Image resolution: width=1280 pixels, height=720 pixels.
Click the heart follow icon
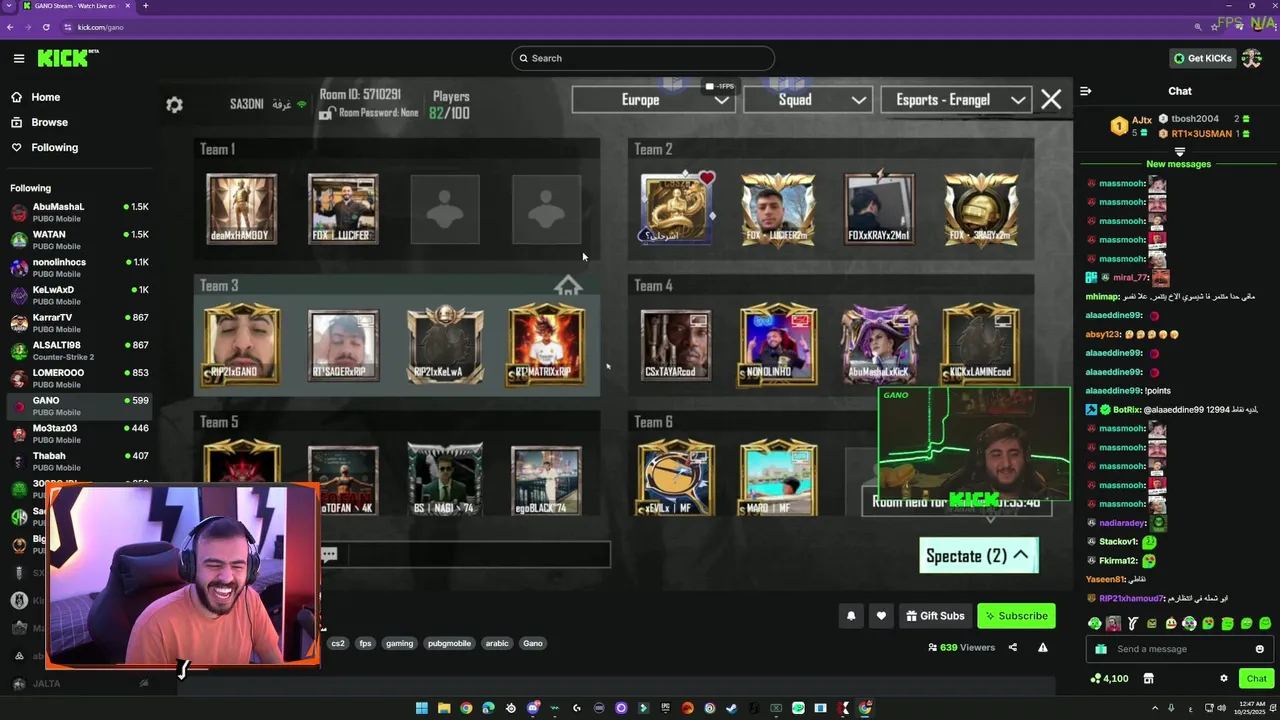coord(881,616)
